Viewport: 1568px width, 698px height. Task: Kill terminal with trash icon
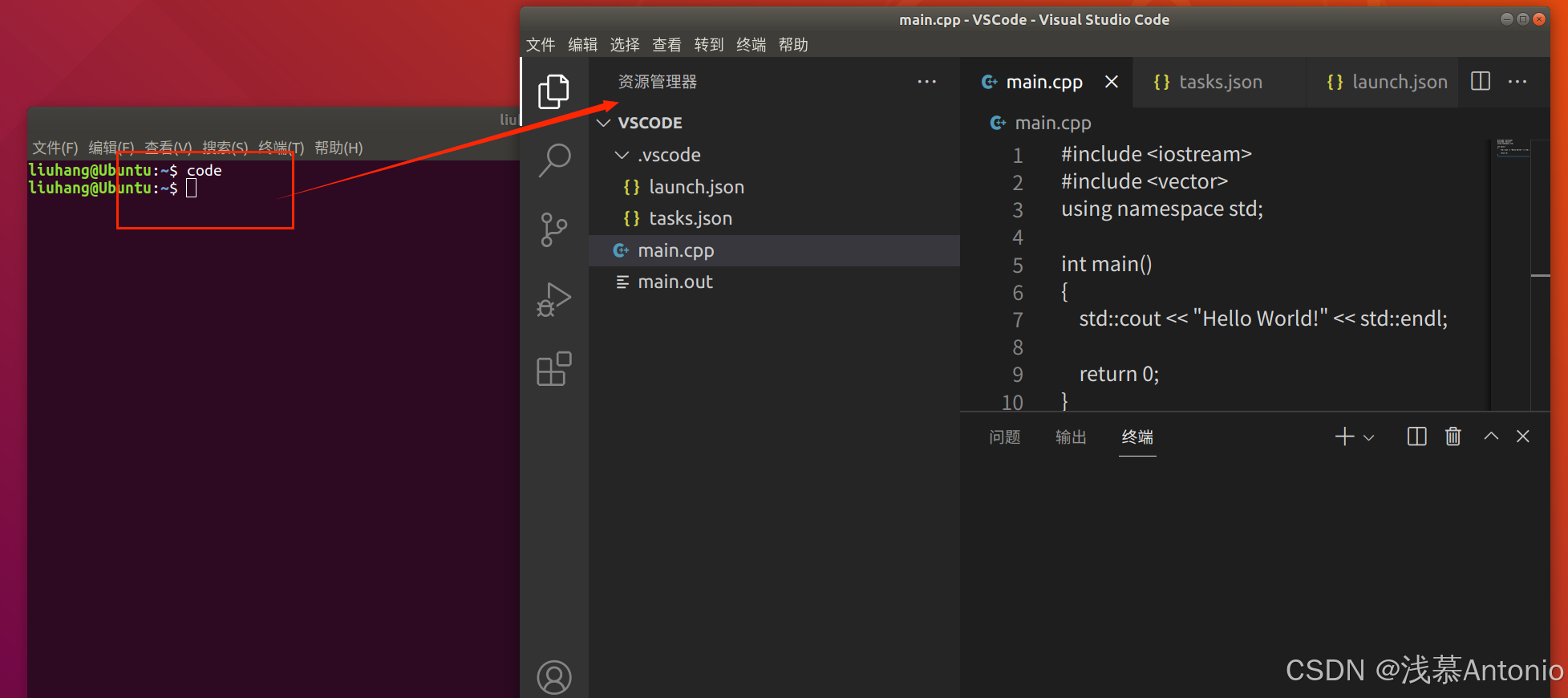(x=1453, y=436)
